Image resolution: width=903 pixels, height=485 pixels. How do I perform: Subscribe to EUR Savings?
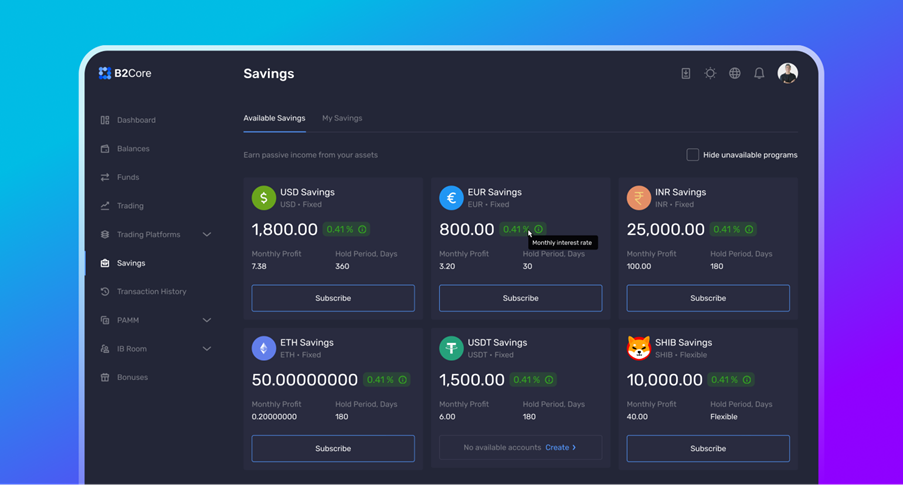(x=520, y=298)
